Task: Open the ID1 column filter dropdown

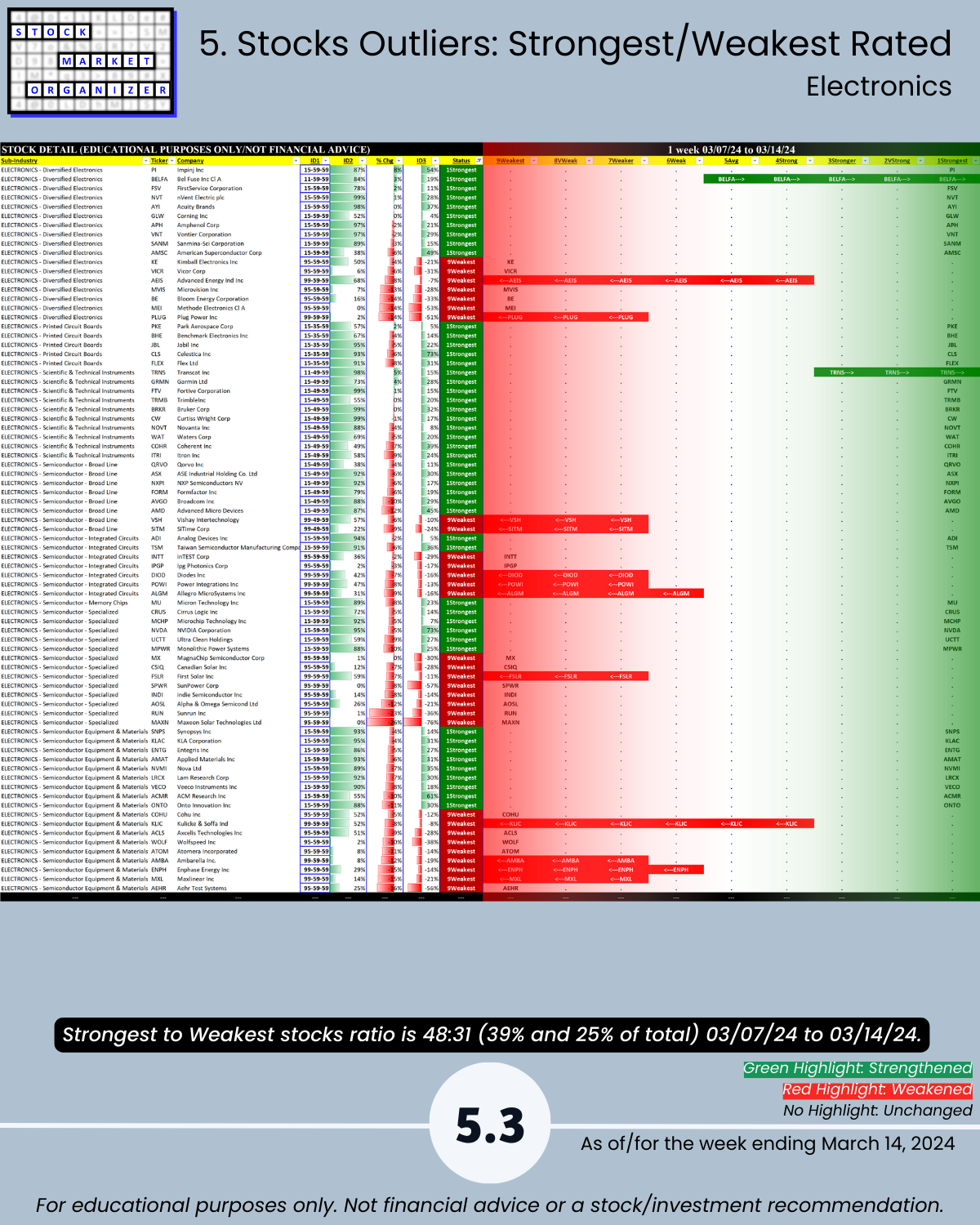Action: pos(326,161)
